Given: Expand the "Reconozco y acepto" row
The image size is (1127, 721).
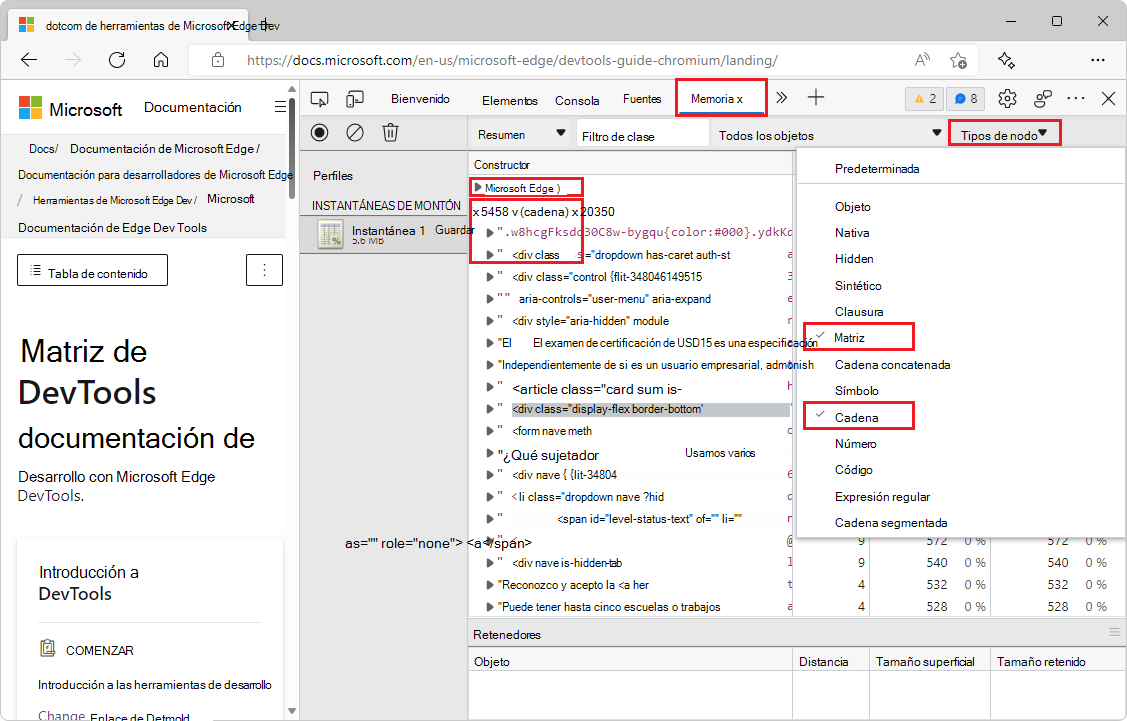Looking at the screenshot, I should pyautogui.click(x=489, y=585).
